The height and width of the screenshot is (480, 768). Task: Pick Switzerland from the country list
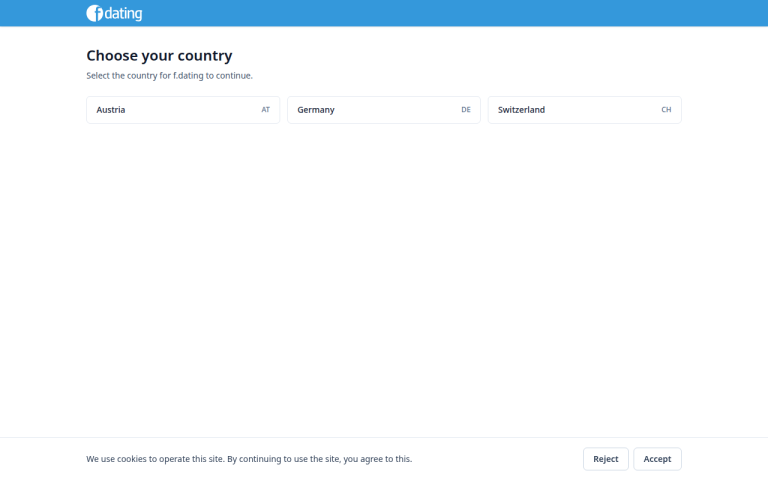pos(585,110)
